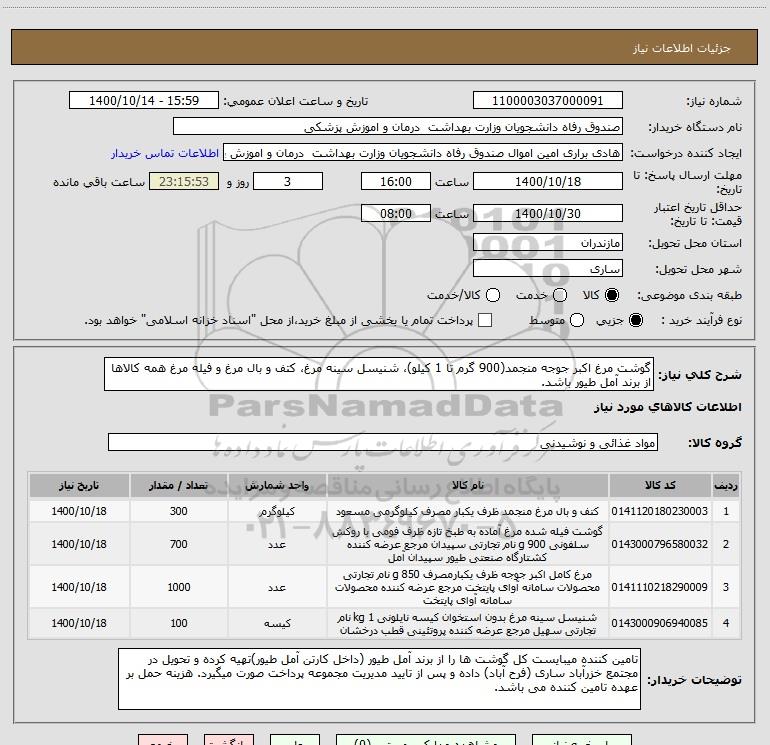Select the کالا/خدمت radio button

[x=493, y=295]
